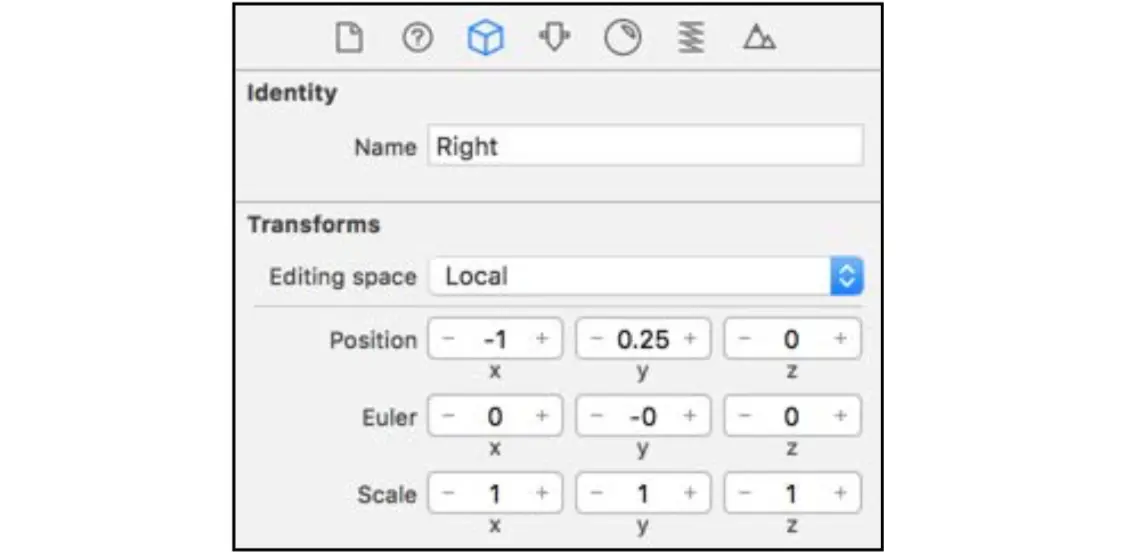Open the Scene inspector mountain icon
Image resolution: width=1122 pixels, height=552 pixels.
(759, 39)
